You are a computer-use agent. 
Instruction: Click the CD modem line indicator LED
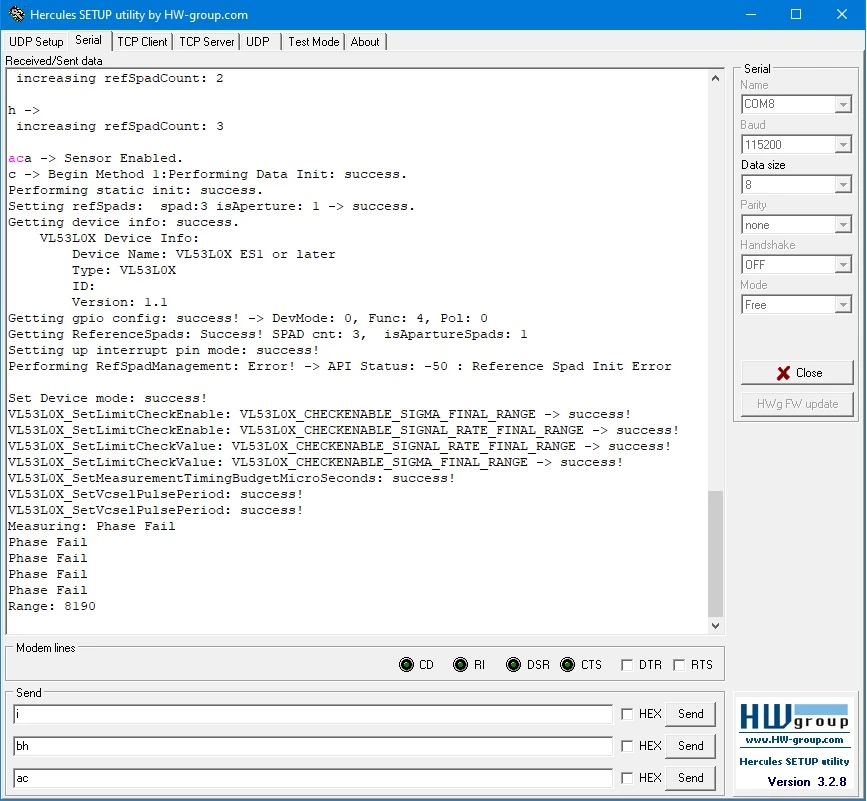(406, 664)
